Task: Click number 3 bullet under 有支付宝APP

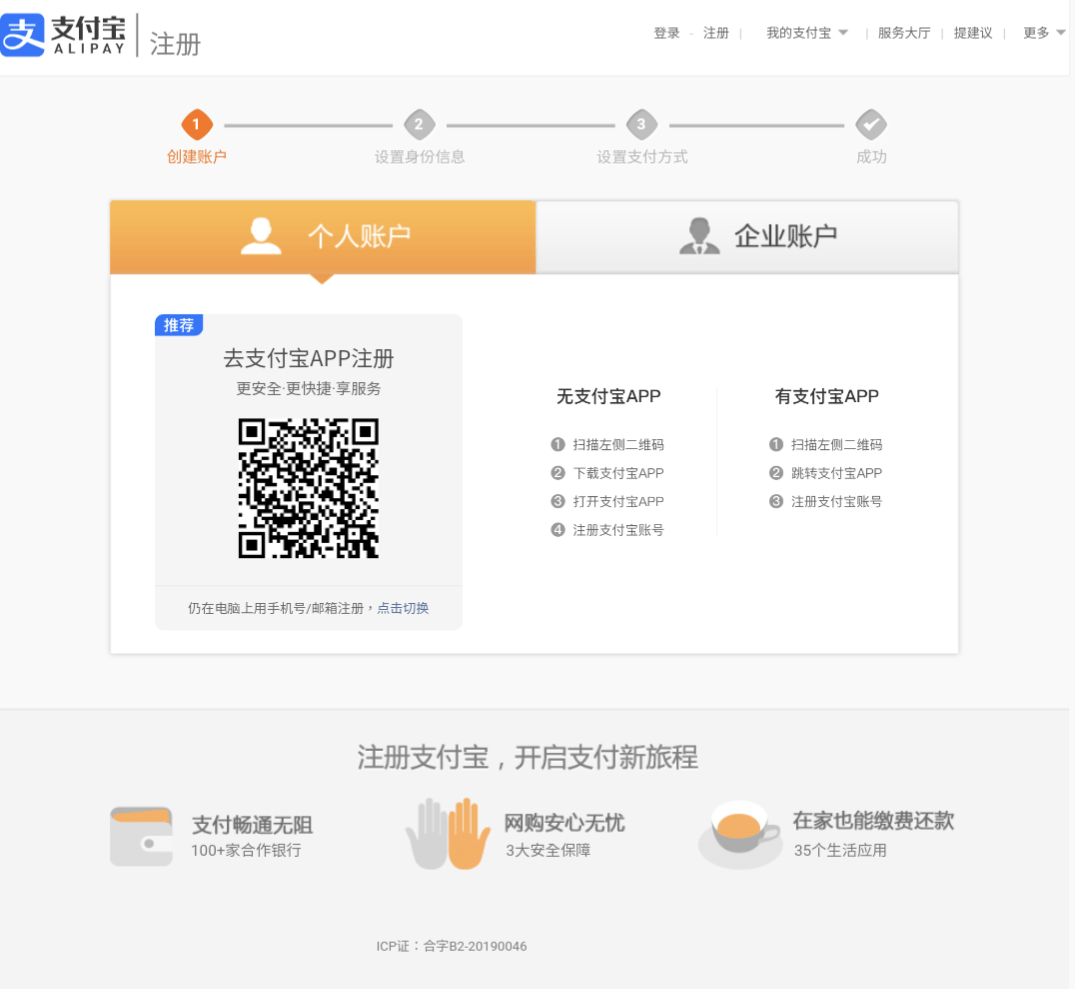Action: [x=776, y=501]
